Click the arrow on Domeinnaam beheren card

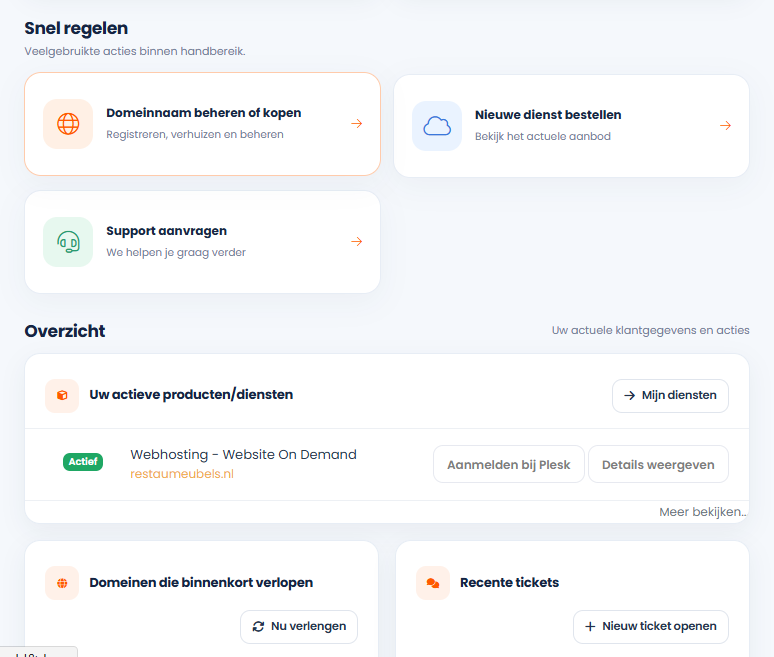(357, 123)
